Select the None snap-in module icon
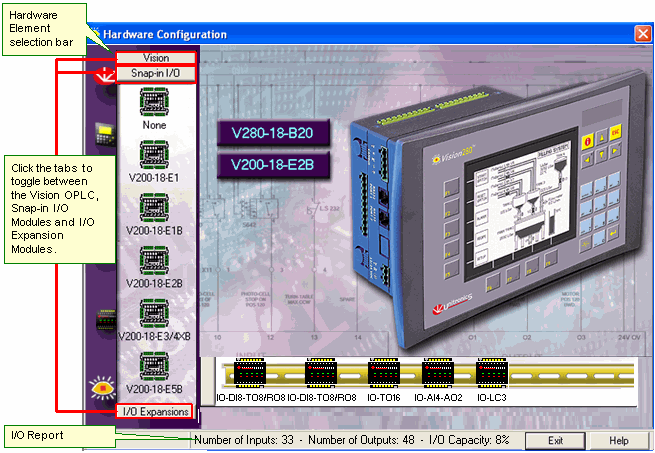The image size is (655, 453). [x=154, y=102]
